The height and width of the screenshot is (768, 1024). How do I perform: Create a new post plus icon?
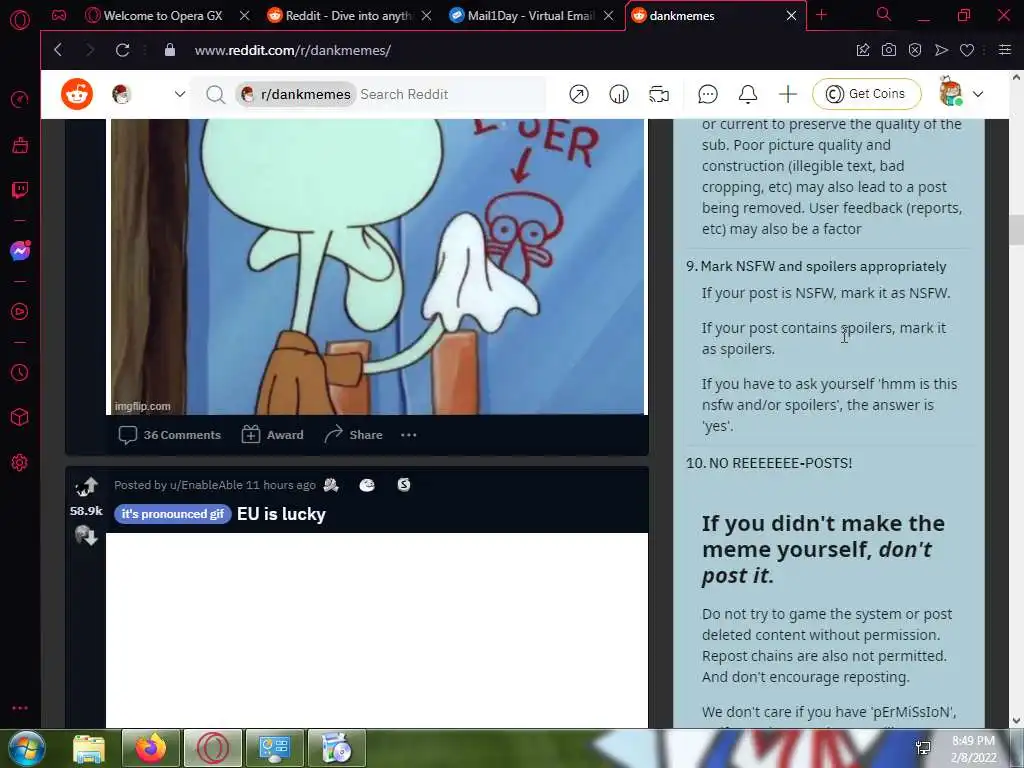click(788, 94)
